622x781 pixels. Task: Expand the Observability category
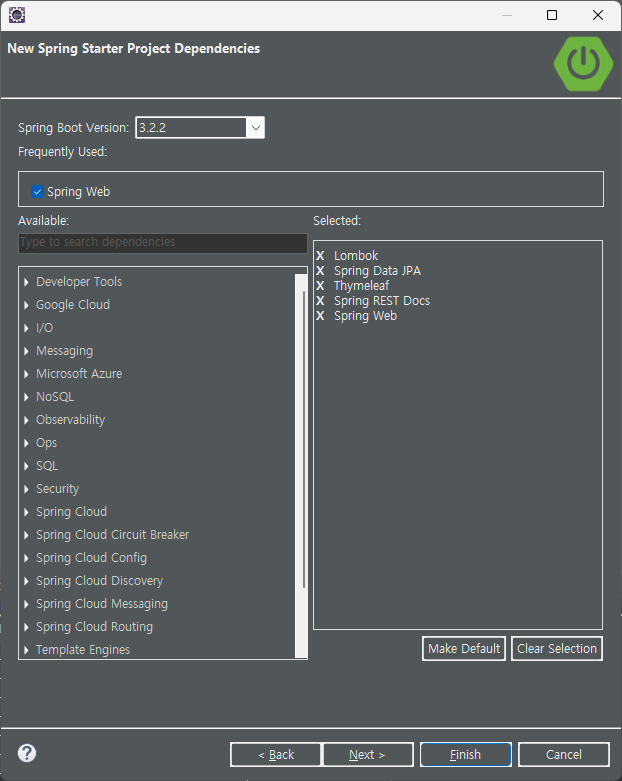(x=26, y=420)
